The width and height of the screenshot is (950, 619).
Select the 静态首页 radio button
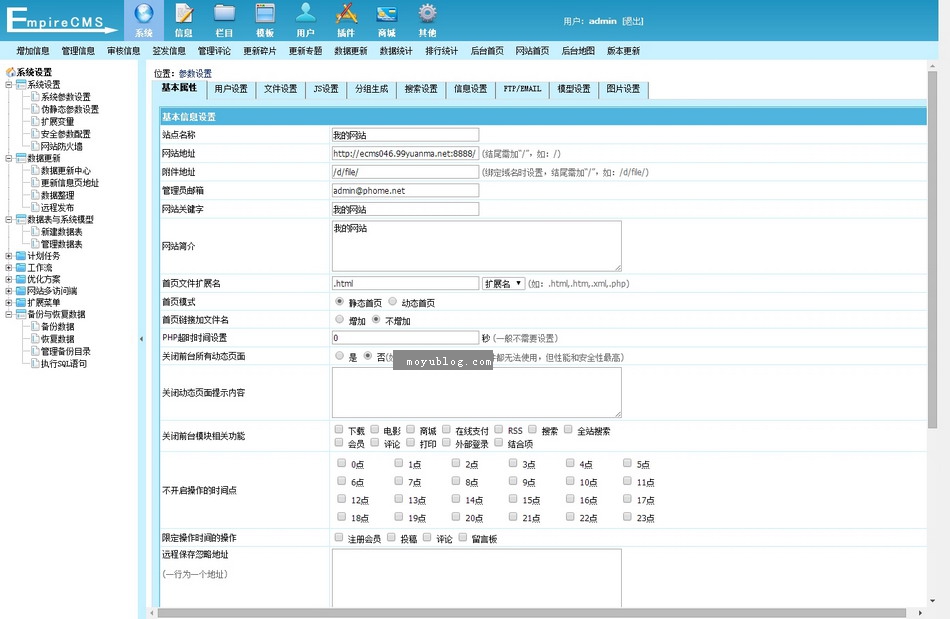pos(339,302)
